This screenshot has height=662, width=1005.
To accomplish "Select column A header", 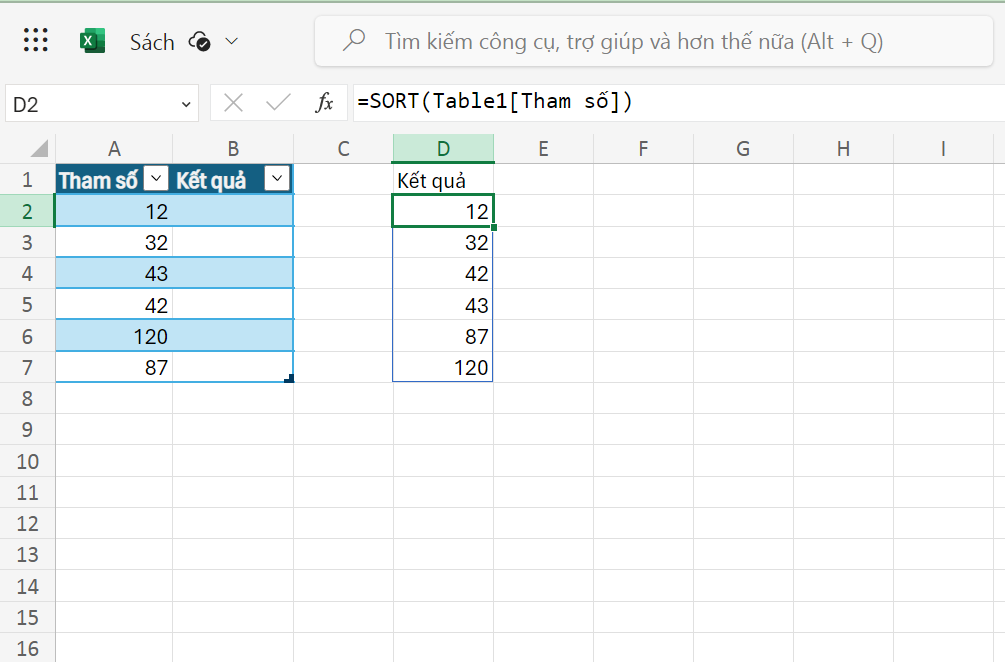I will coord(114,149).
